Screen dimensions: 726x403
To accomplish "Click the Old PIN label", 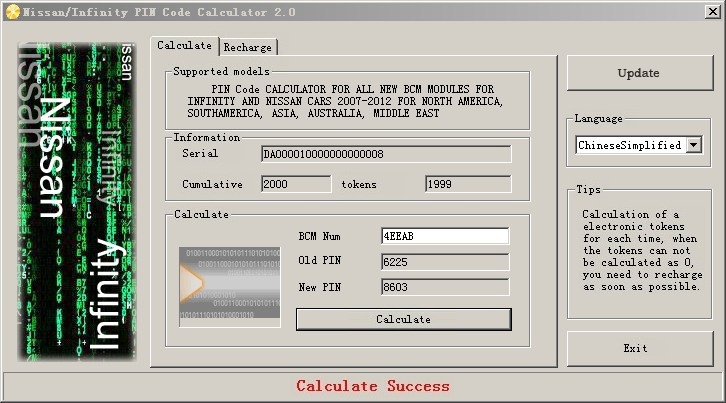I will [319, 260].
